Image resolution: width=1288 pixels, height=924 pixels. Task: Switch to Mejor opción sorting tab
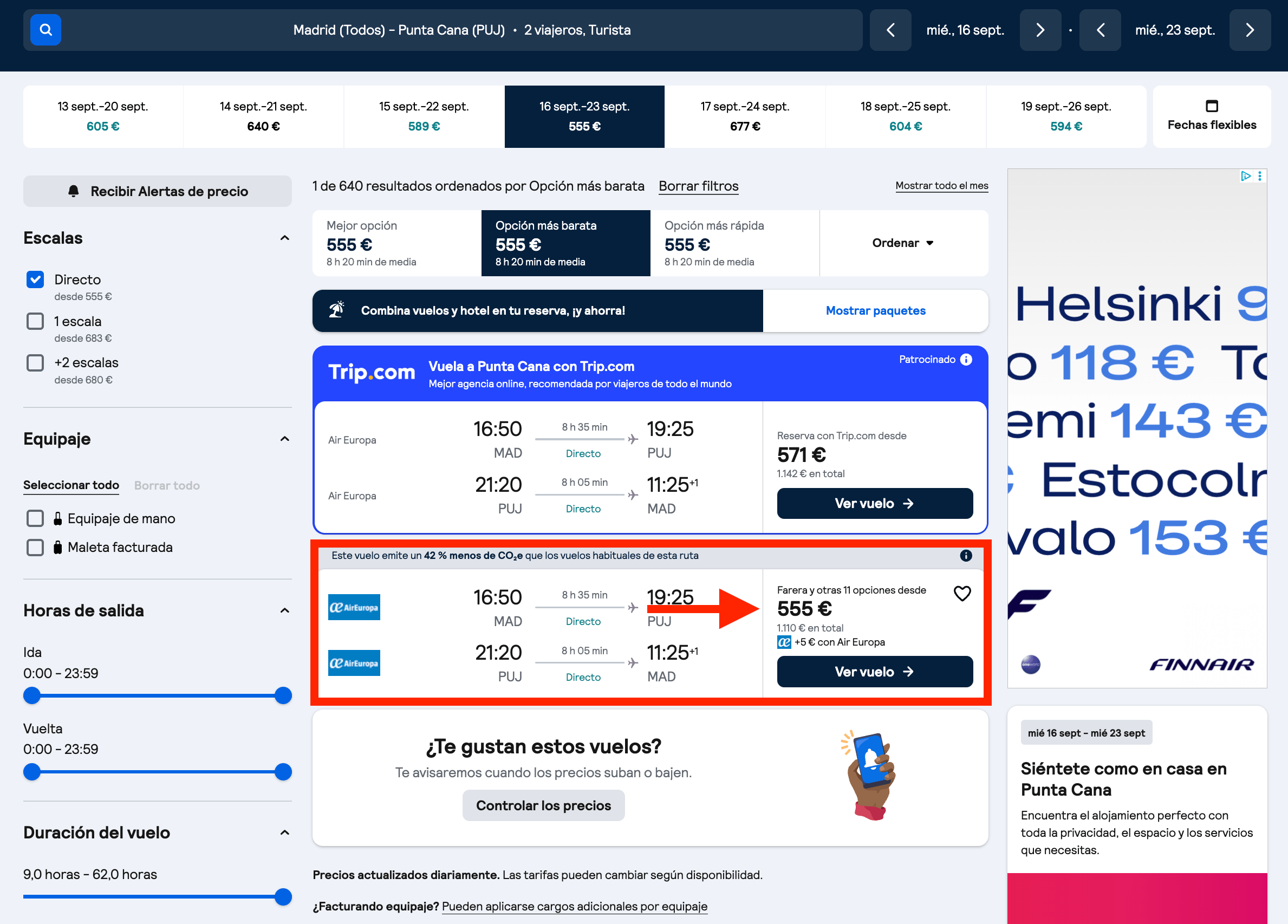pyautogui.click(x=397, y=243)
